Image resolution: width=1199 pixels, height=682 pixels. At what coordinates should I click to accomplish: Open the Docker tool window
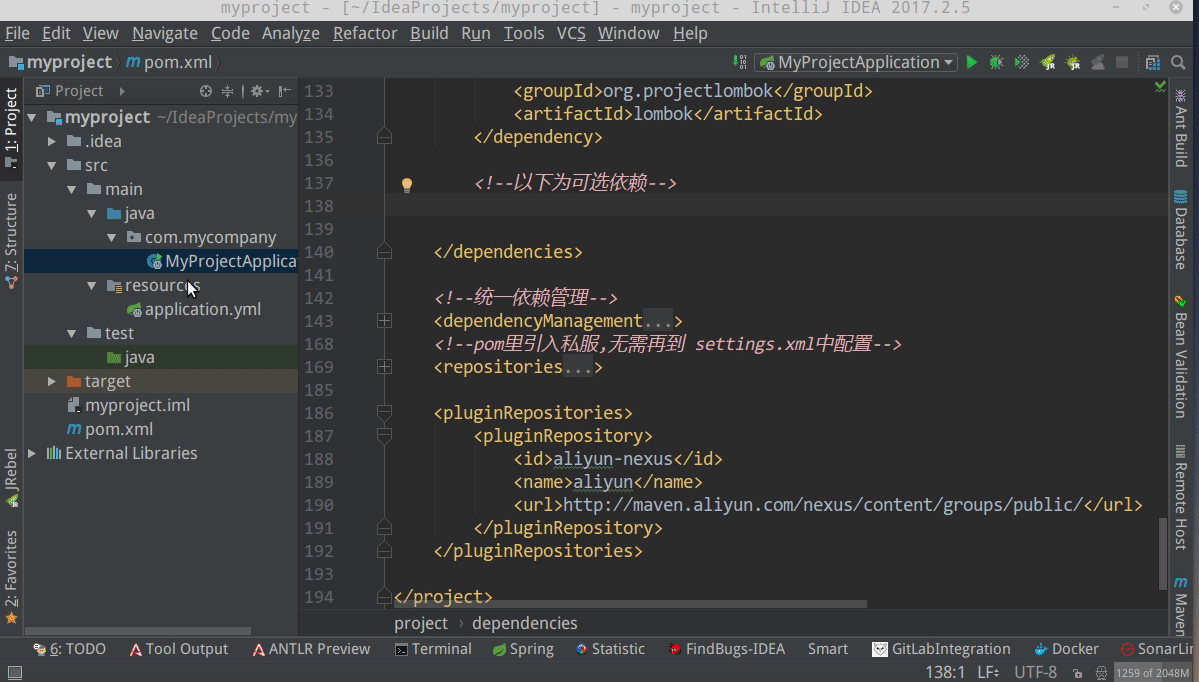[1066, 649]
